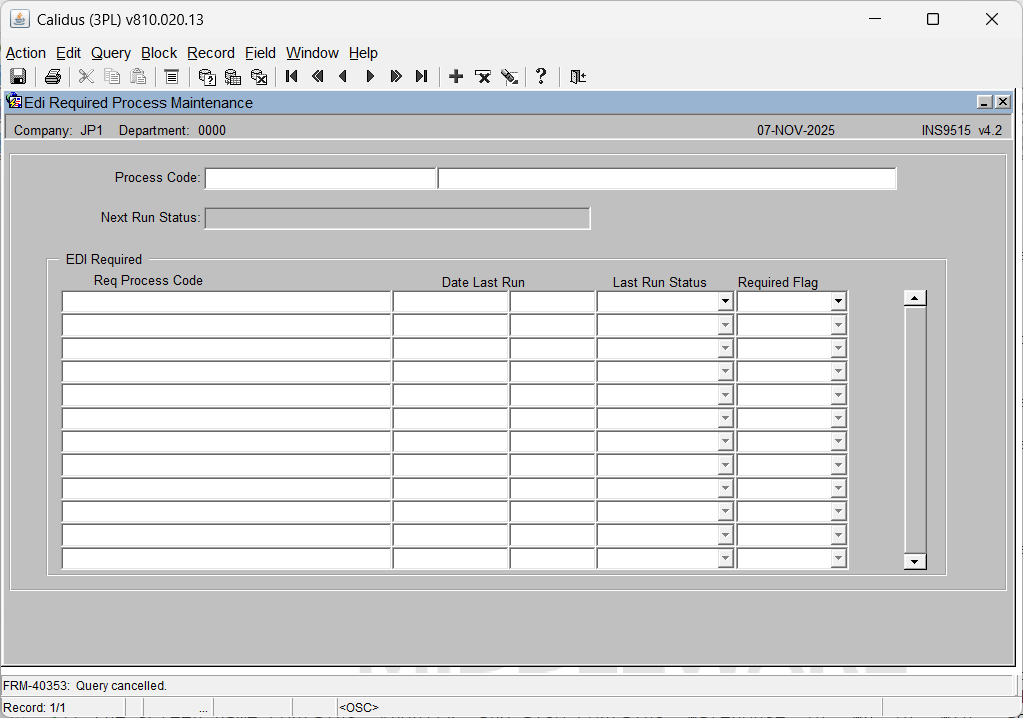Expand first row Last Run Status dropdown

[x=725, y=302]
